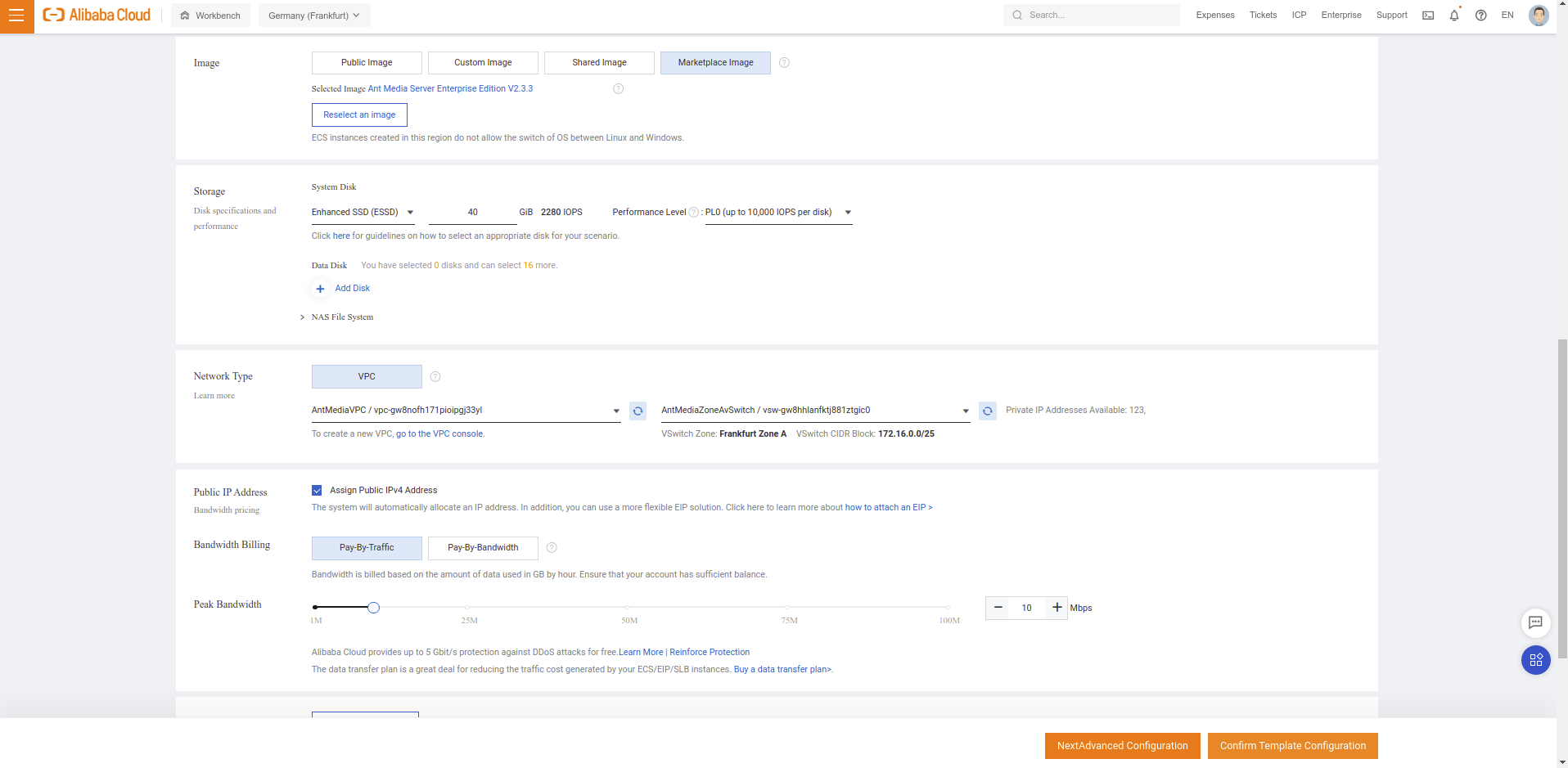Click the Add Disk link

(x=352, y=288)
